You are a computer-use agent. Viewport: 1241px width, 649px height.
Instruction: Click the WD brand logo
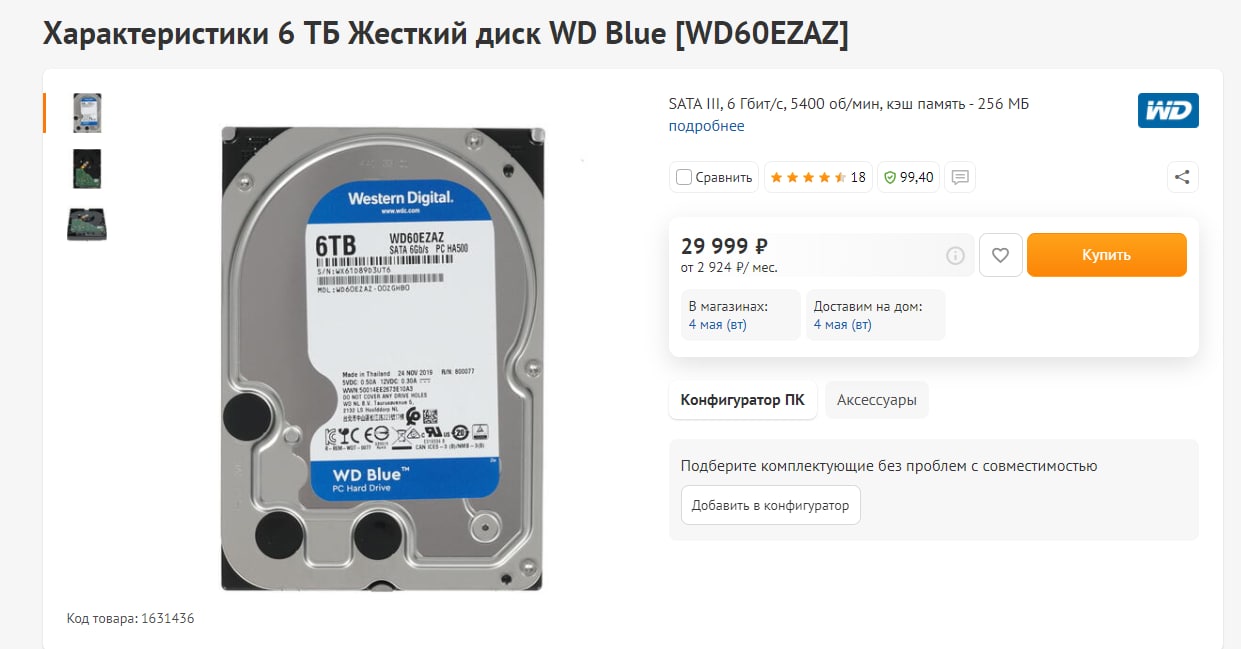pyautogui.click(x=1168, y=110)
